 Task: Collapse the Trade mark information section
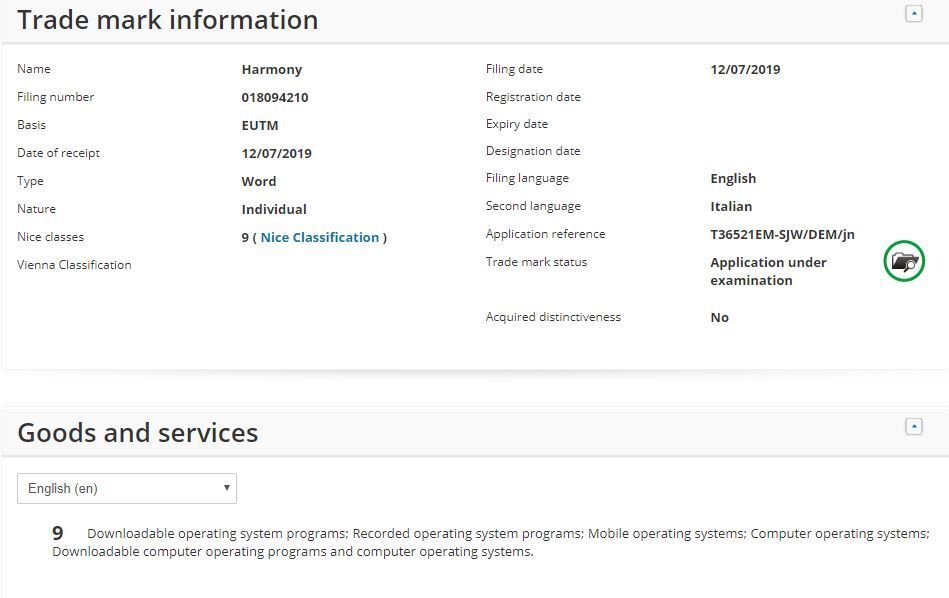(913, 14)
